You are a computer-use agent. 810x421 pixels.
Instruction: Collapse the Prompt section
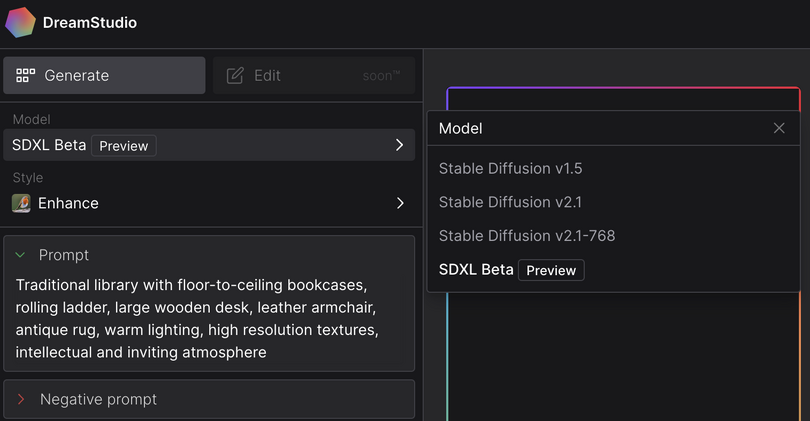[21, 255]
